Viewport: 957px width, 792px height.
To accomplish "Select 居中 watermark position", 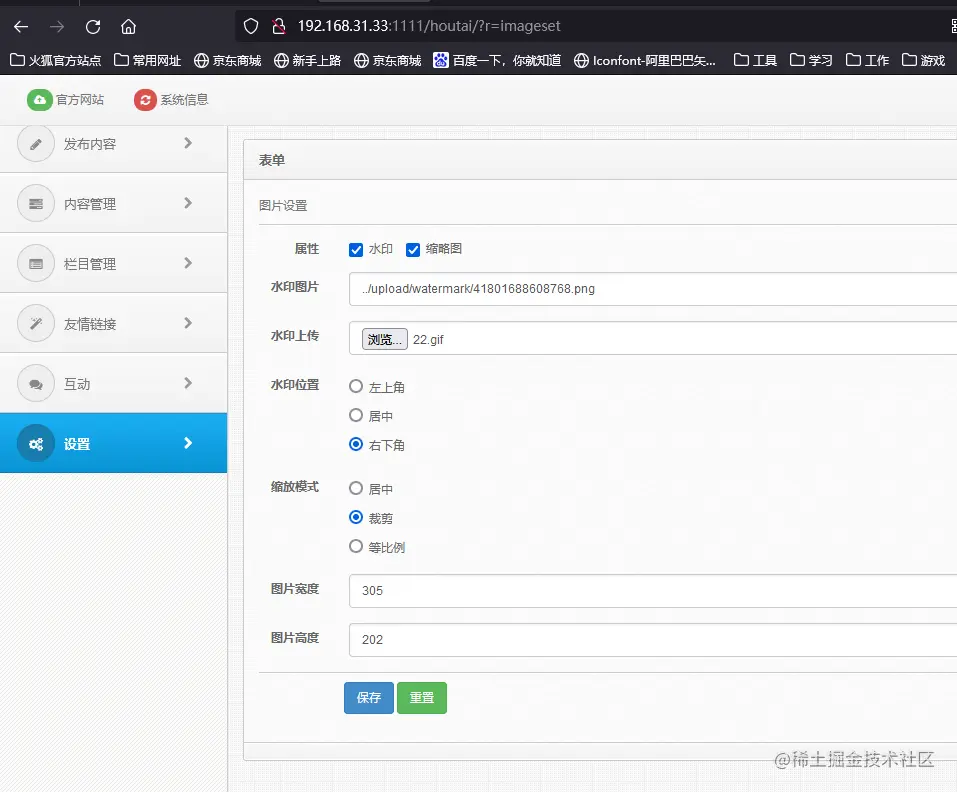I will [356, 416].
